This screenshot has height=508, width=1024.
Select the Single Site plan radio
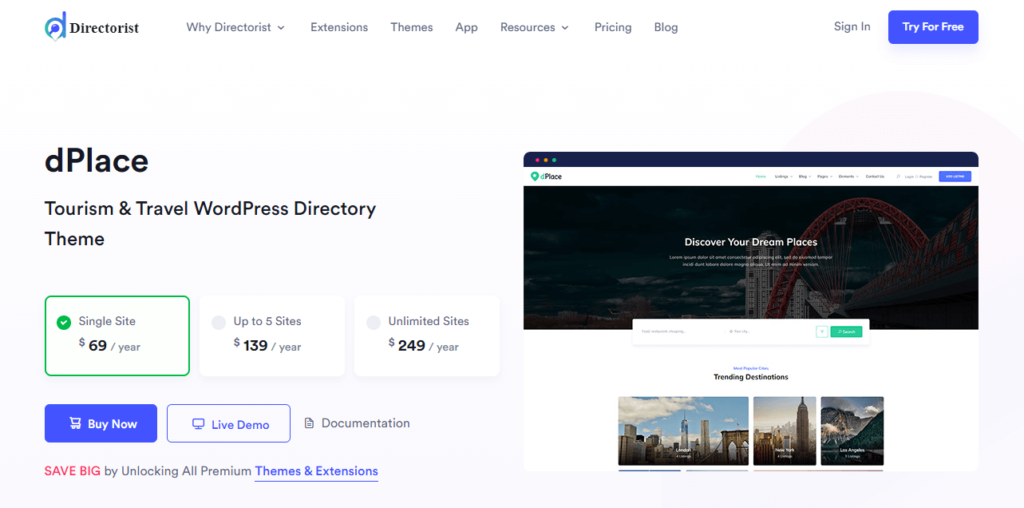(x=64, y=322)
